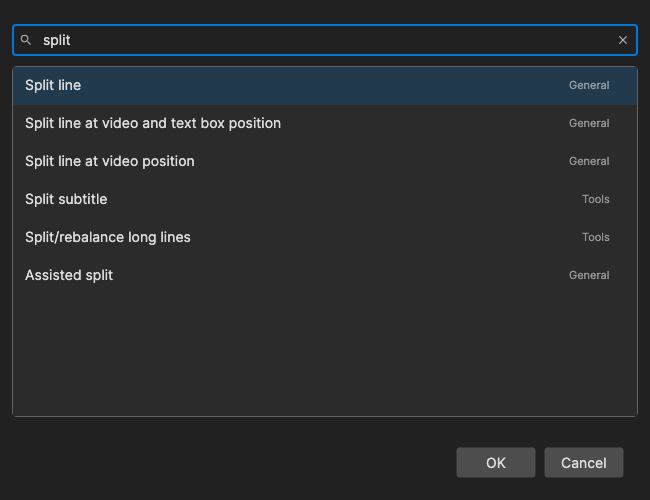Click "Tools" label beside Split/rebalance long lines
650x500 pixels.
pos(596,238)
